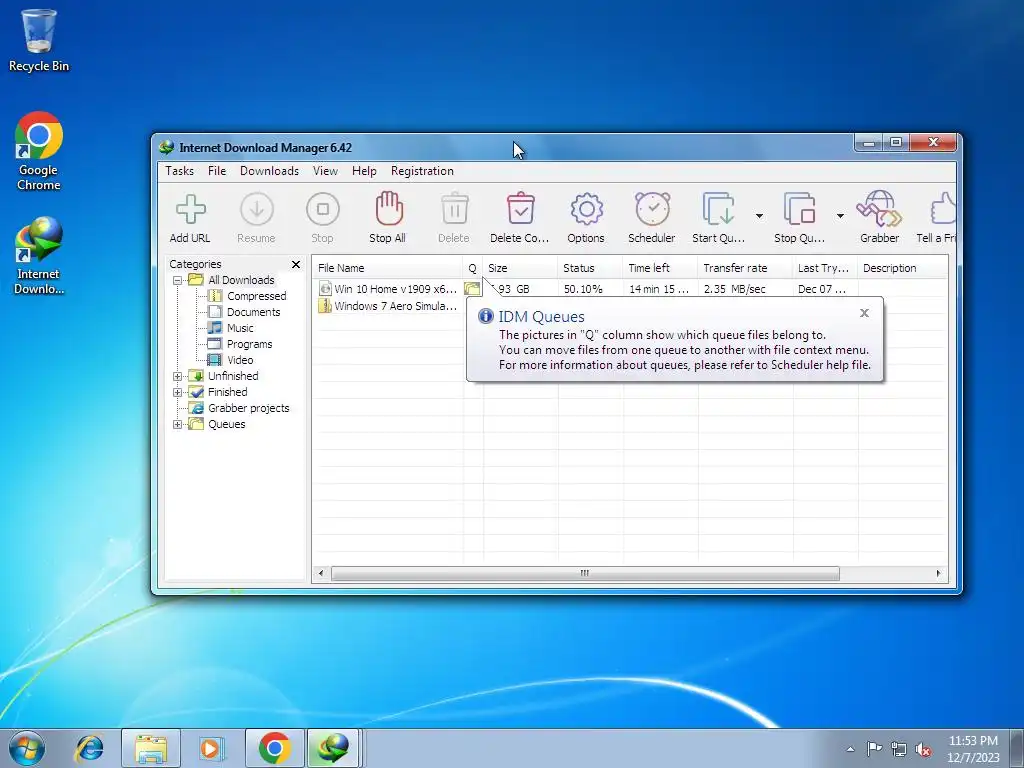Open Internet Explorer from the taskbar
Image resolution: width=1024 pixels, height=768 pixels.
[89, 748]
